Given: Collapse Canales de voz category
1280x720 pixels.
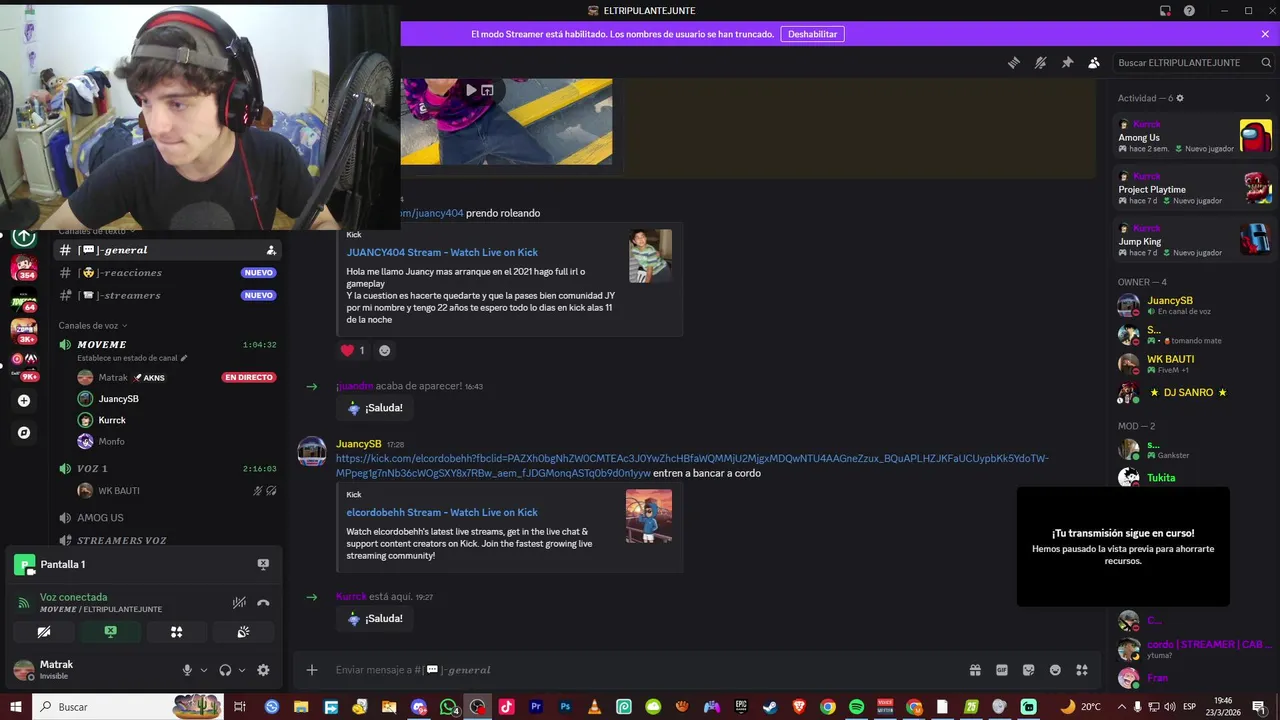Looking at the screenshot, I should tap(93, 326).
